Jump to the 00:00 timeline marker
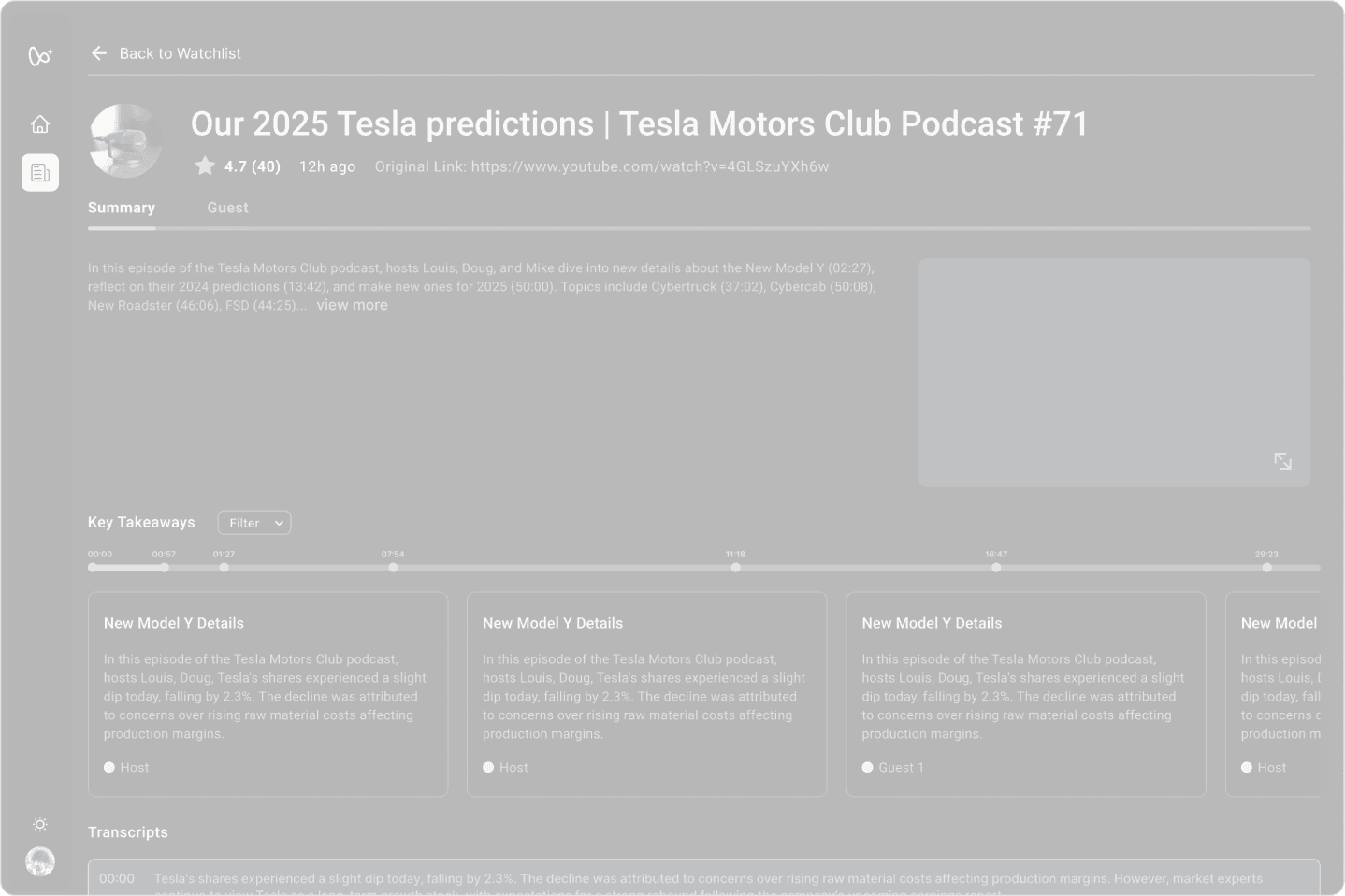 (x=93, y=567)
